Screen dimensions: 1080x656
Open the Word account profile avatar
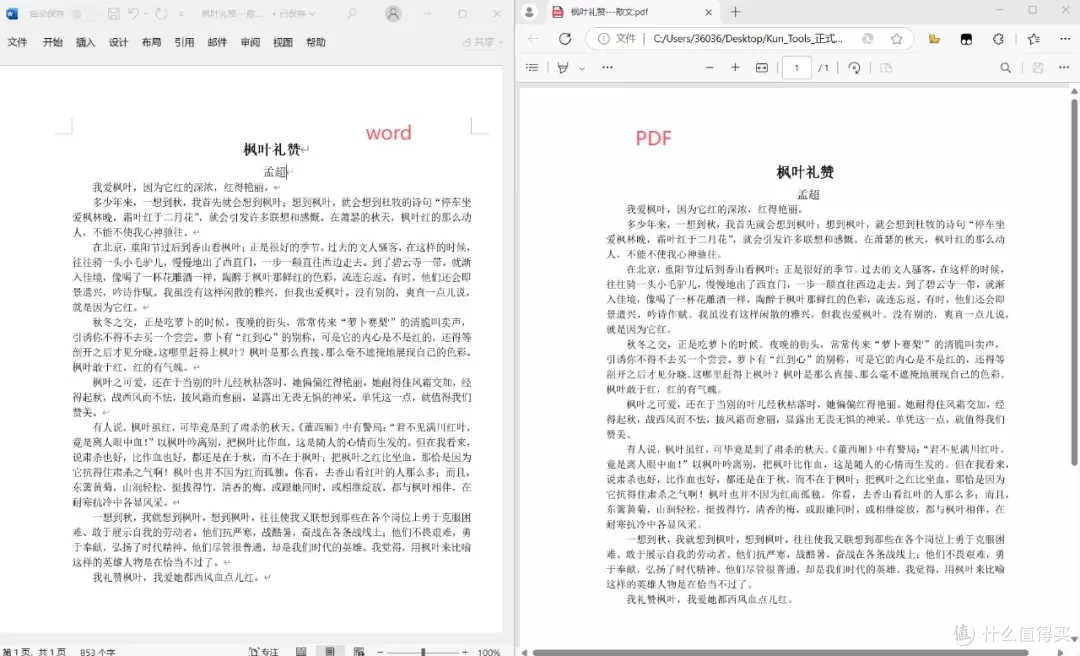click(393, 13)
